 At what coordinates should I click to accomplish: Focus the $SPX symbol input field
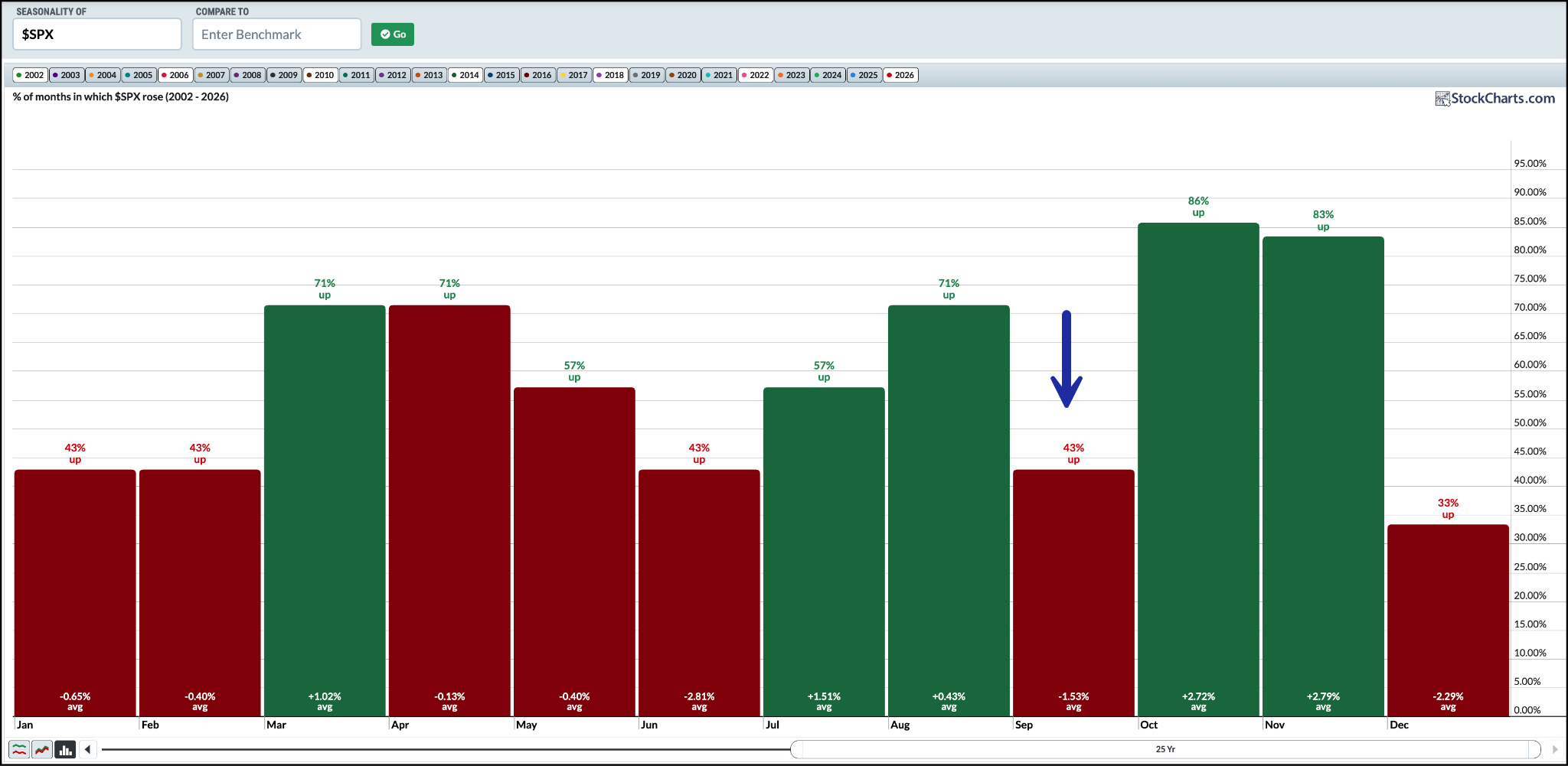click(97, 34)
